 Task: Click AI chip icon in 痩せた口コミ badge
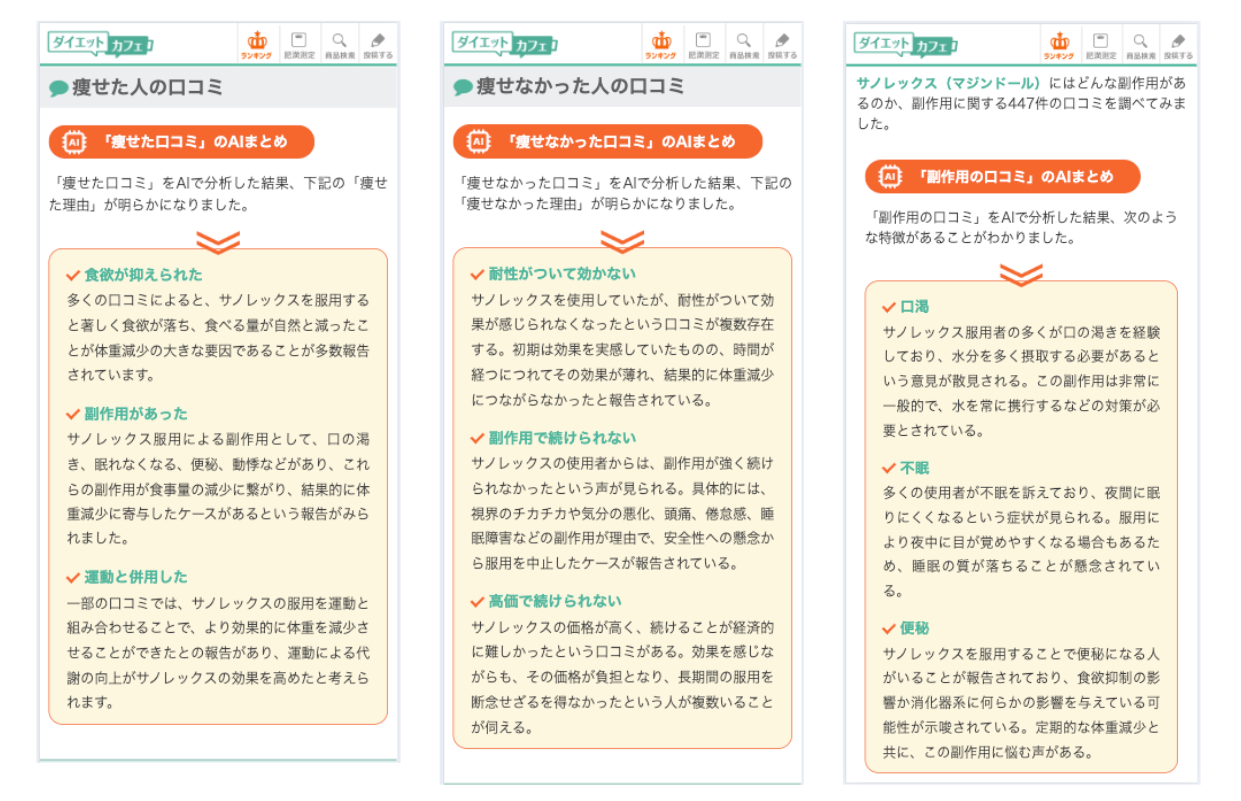click(x=73, y=142)
